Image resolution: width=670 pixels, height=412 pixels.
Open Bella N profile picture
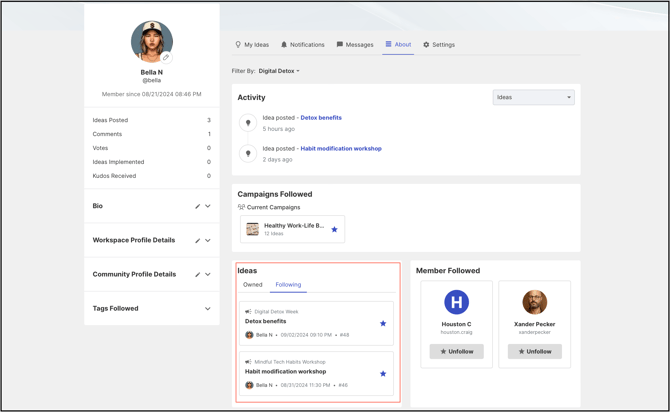[x=152, y=41]
